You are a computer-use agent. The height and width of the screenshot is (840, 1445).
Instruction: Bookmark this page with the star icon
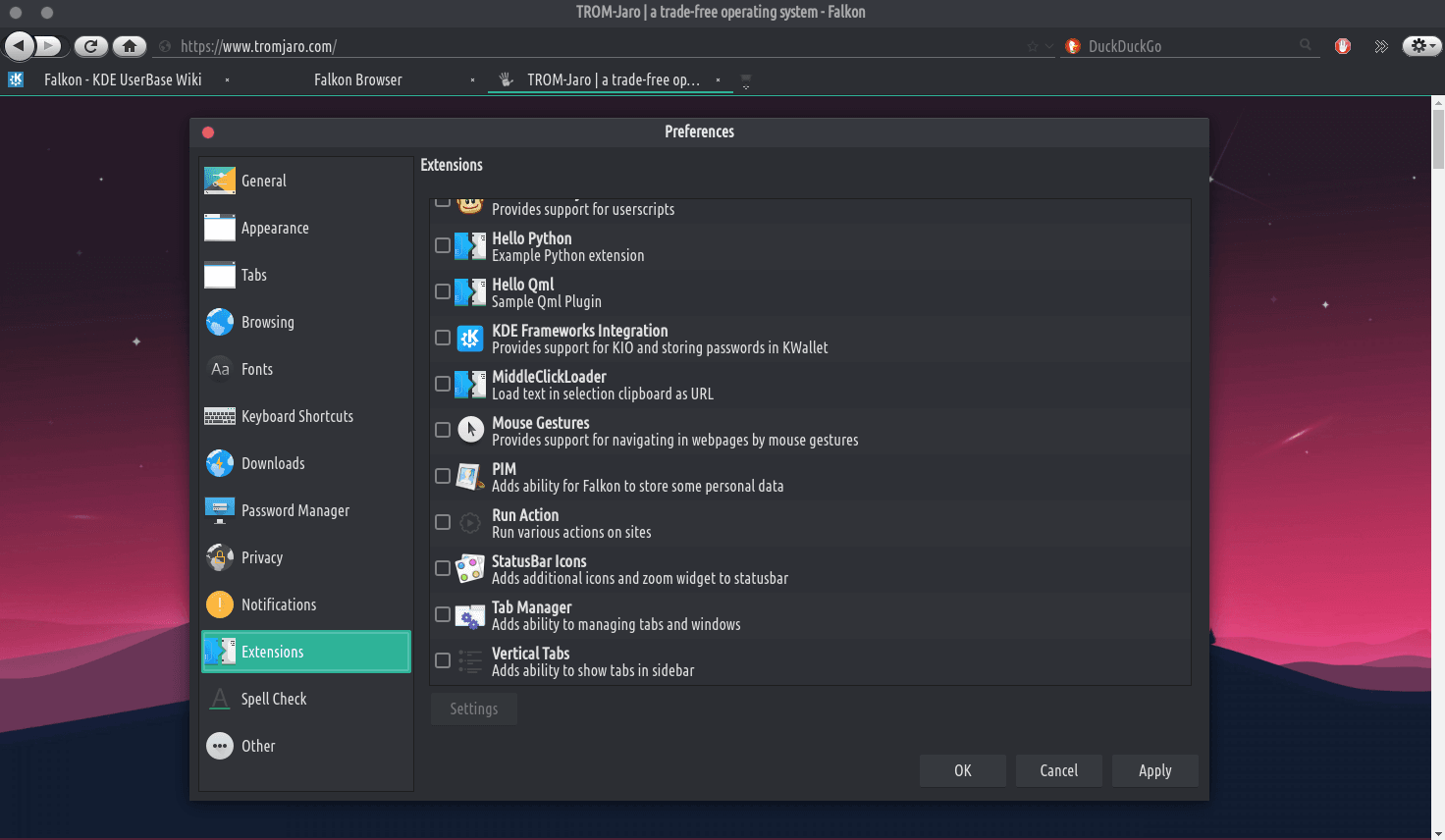pyautogui.click(x=1032, y=46)
